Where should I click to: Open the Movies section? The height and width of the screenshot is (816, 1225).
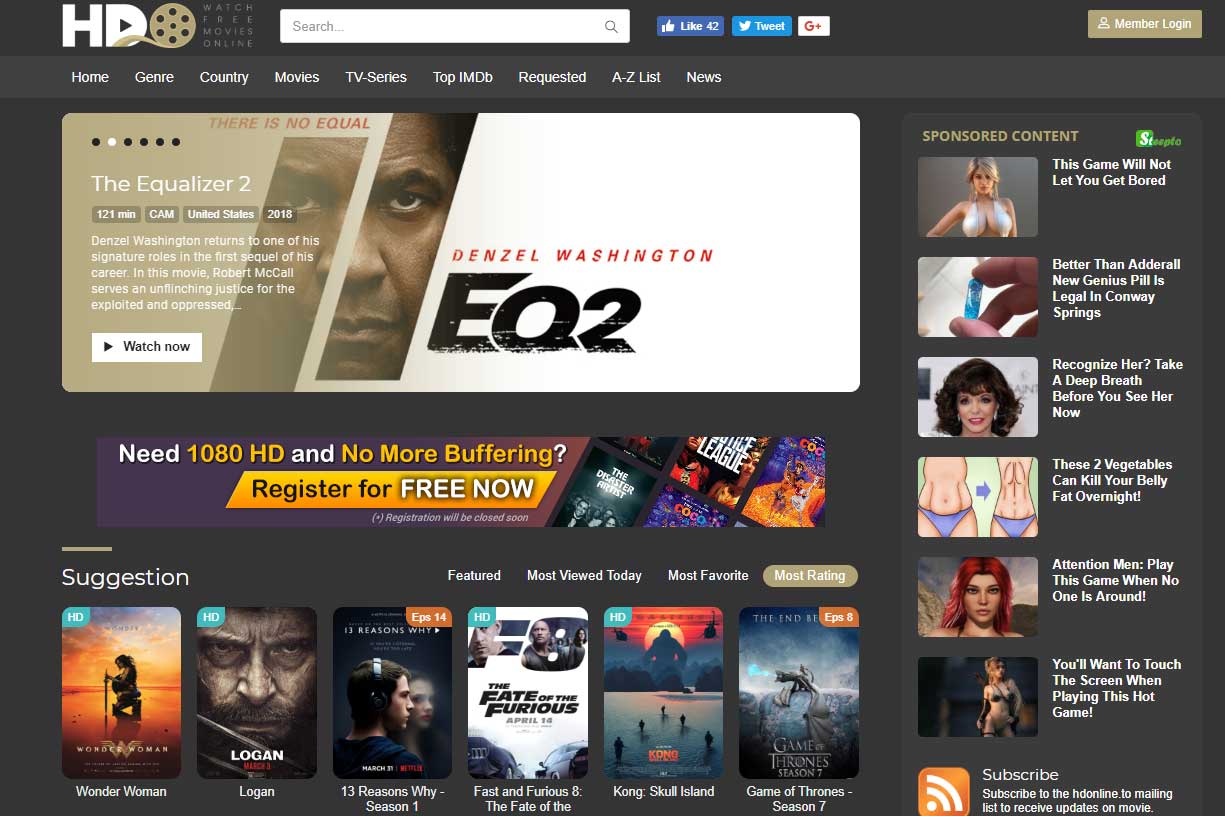(x=297, y=77)
